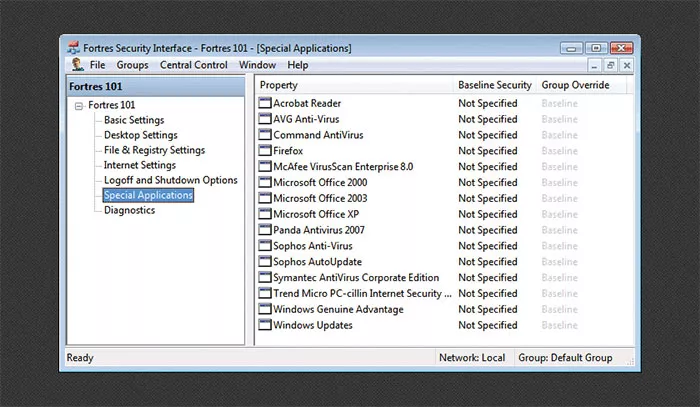Open Internet Settings in the tree
The width and height of the screenshot is (700, 407).
point(140,165)
